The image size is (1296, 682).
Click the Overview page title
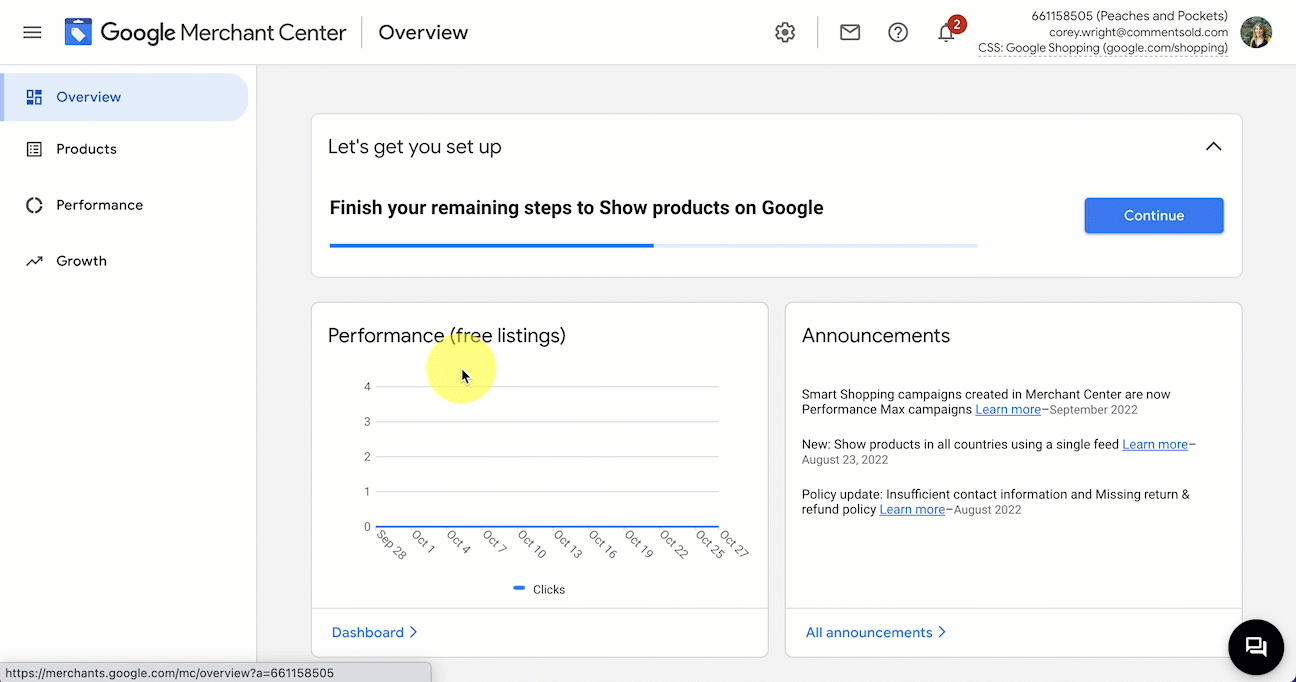423,32
